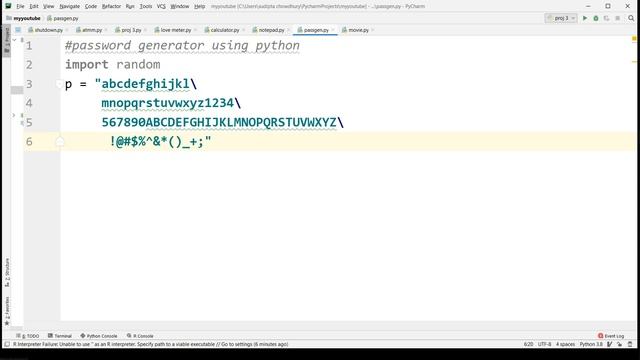Close the shutdown.py tab
This screenshot has height=360, width=640.
pyautogui.click(x=67, y=30)
